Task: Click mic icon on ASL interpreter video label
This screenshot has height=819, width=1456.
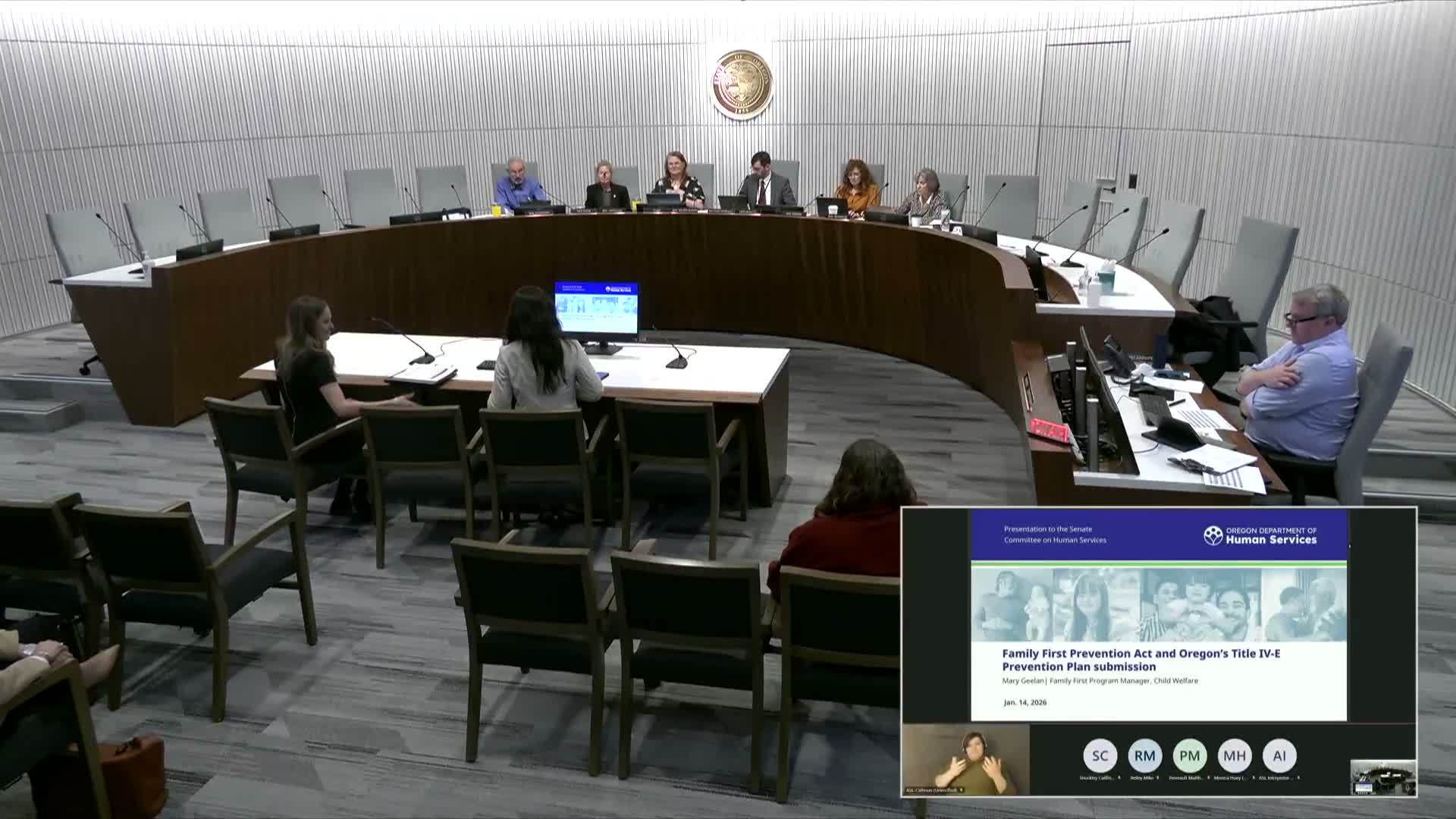Action: tap(962, 790)
